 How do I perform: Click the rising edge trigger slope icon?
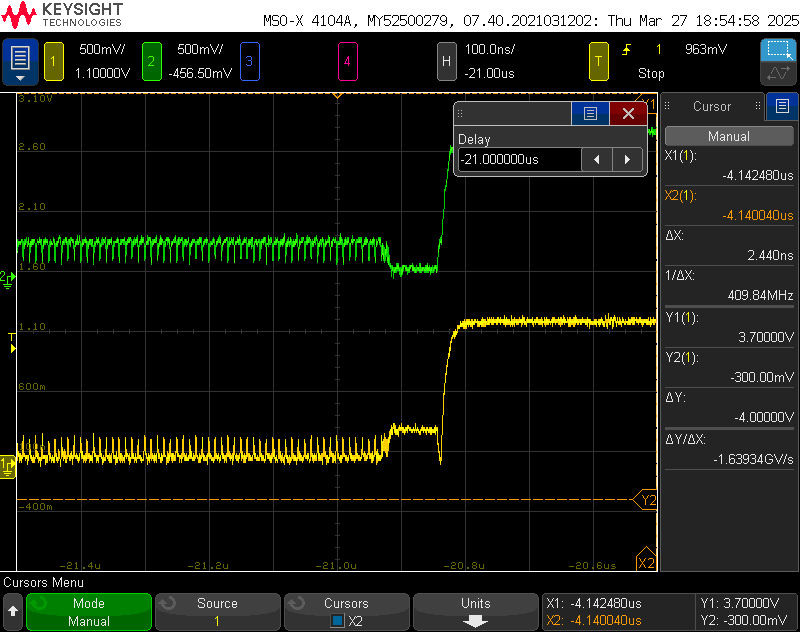pyautogui.click(x=627, y=49)
